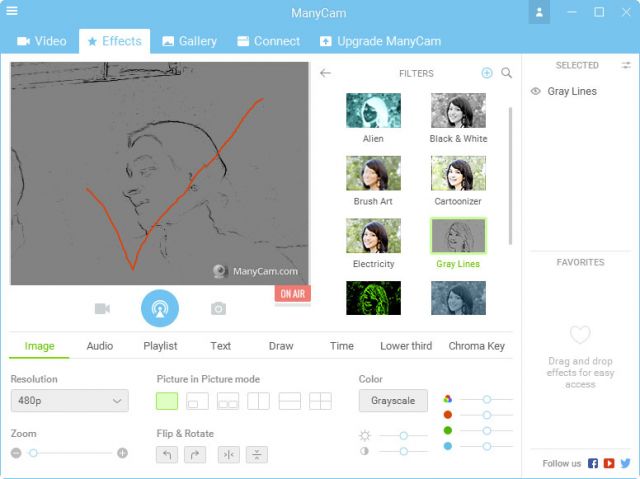The image size is (640, 479).
Task: Adjust the all-colors saturation slider
Action: pos(487,399)
